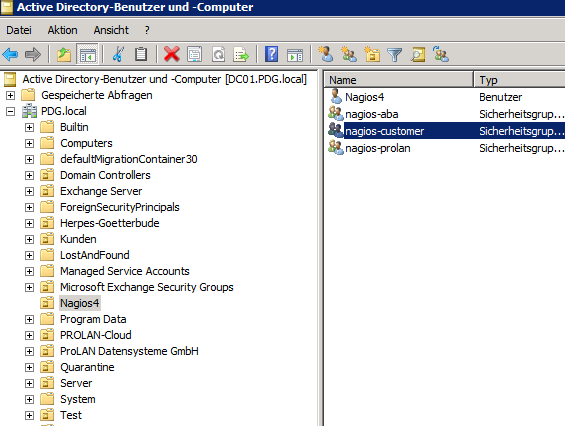
Task: Expand the Domain Controllers node
Action: [30, 176]
